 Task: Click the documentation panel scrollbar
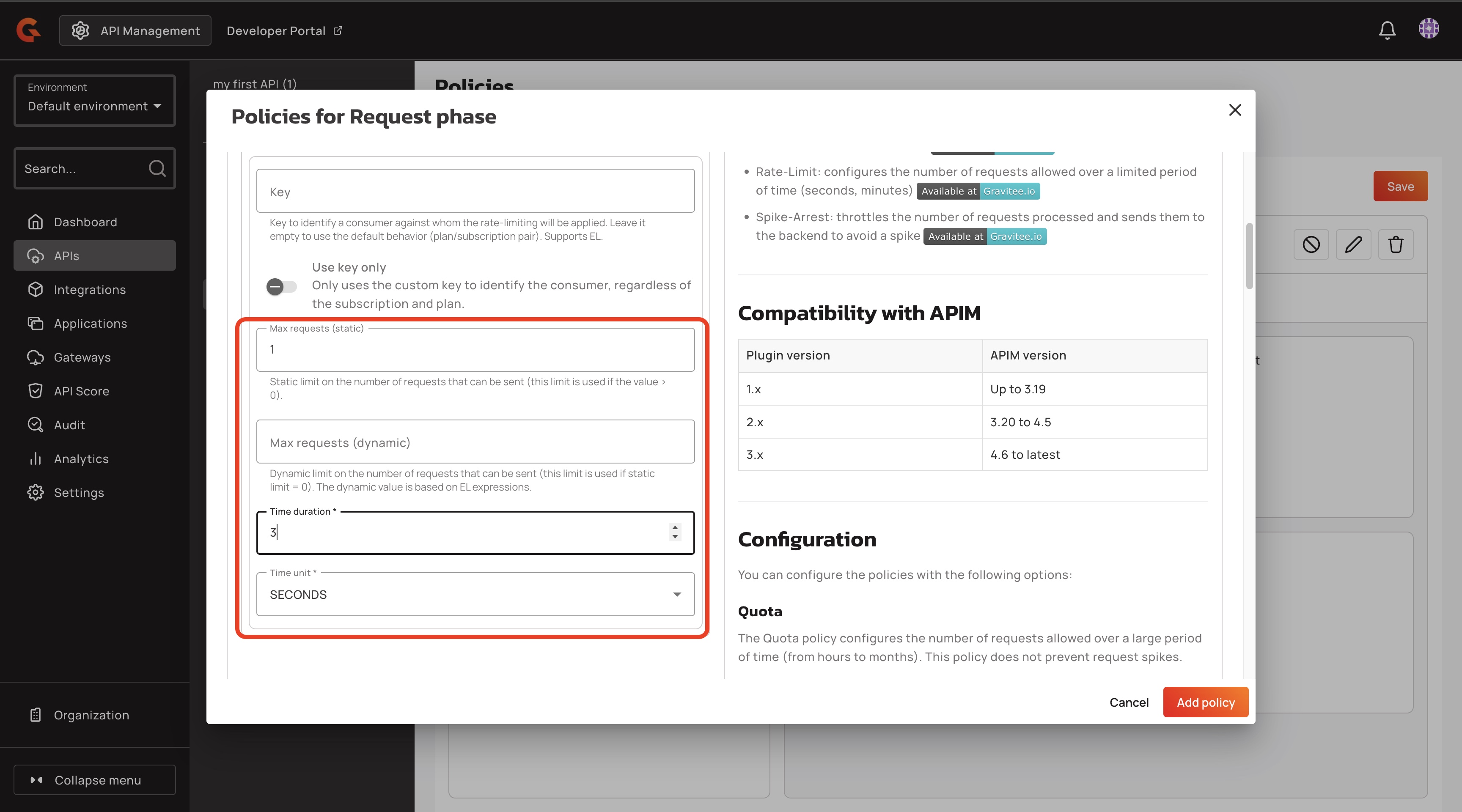(x=1249, y=255)
